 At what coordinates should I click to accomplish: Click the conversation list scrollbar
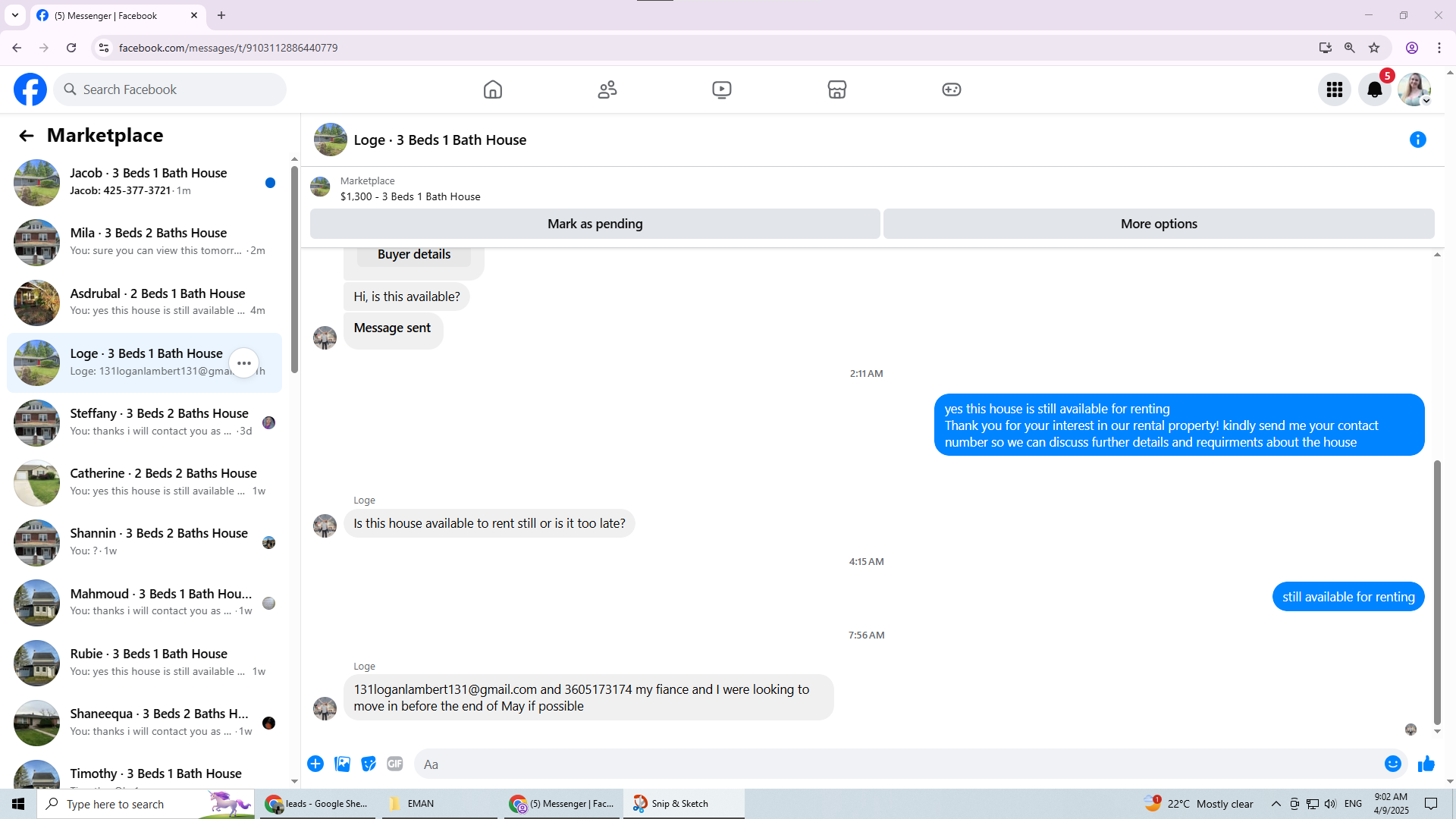(294, 269)
